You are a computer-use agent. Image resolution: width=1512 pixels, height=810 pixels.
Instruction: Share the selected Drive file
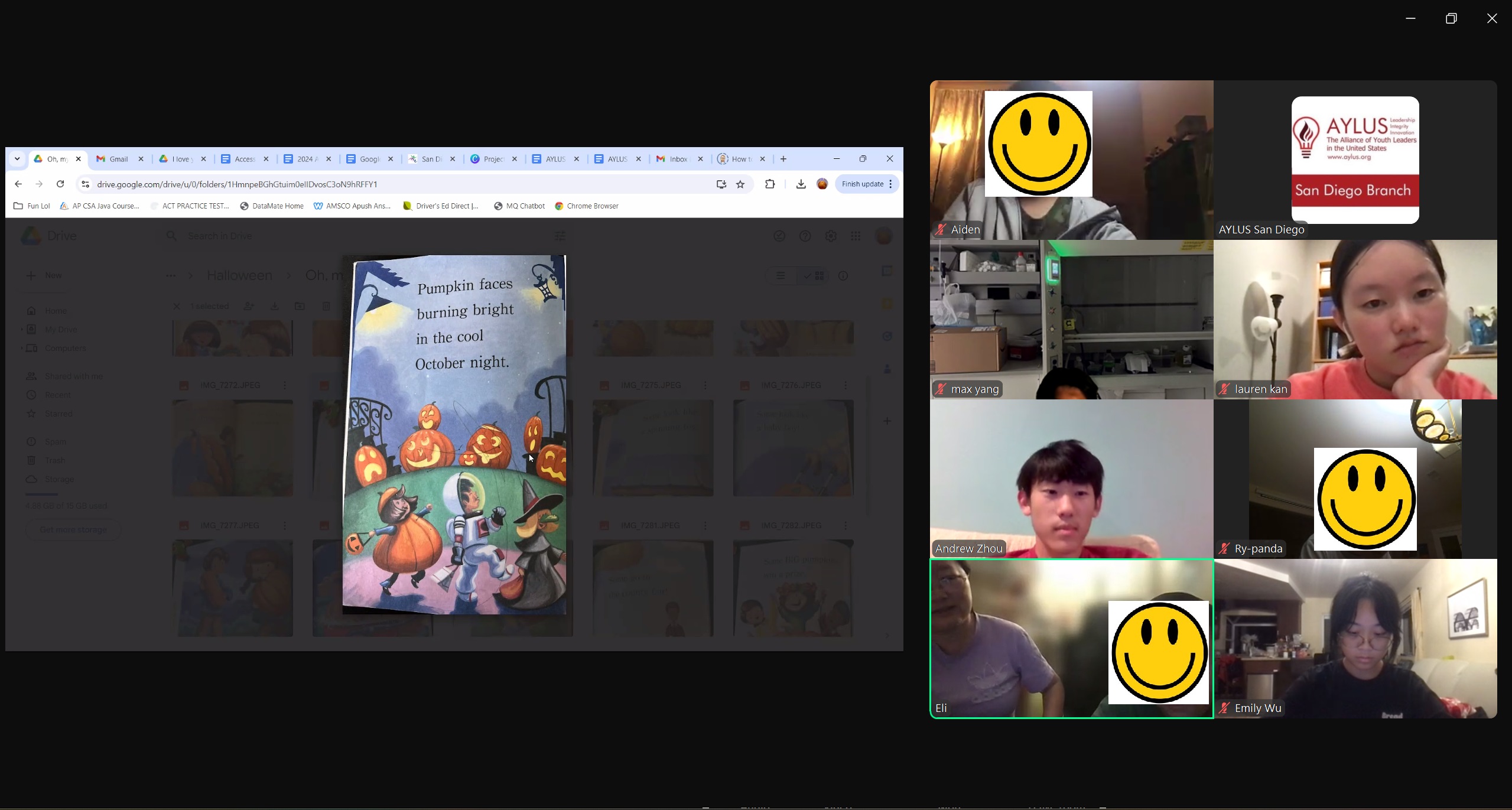pyautogui.click(x=249, y=306)
